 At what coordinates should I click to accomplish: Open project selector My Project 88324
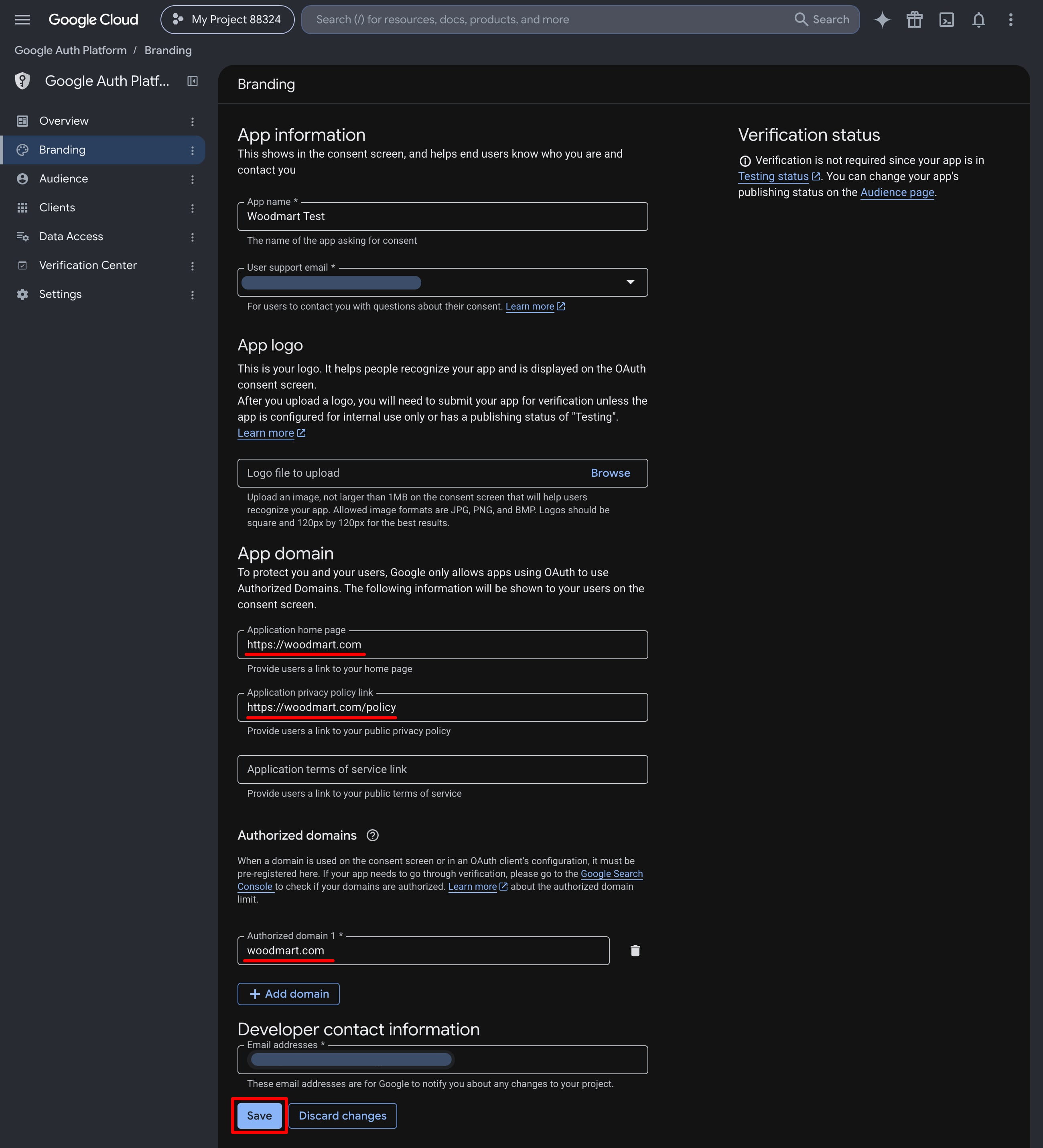pyautogui.click(x=227, y=19)
